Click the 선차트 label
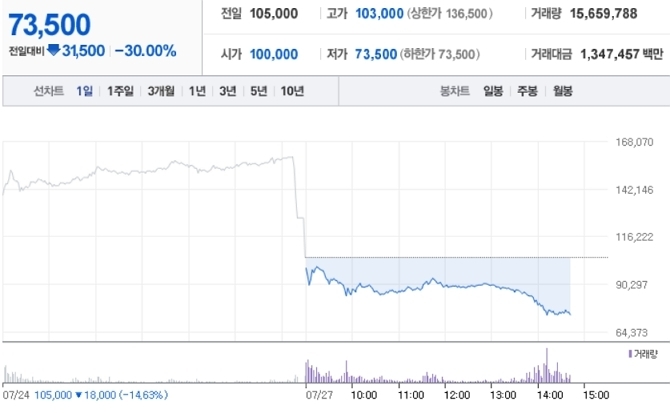The width and height of the screenshot is (670, 413). 49,92
